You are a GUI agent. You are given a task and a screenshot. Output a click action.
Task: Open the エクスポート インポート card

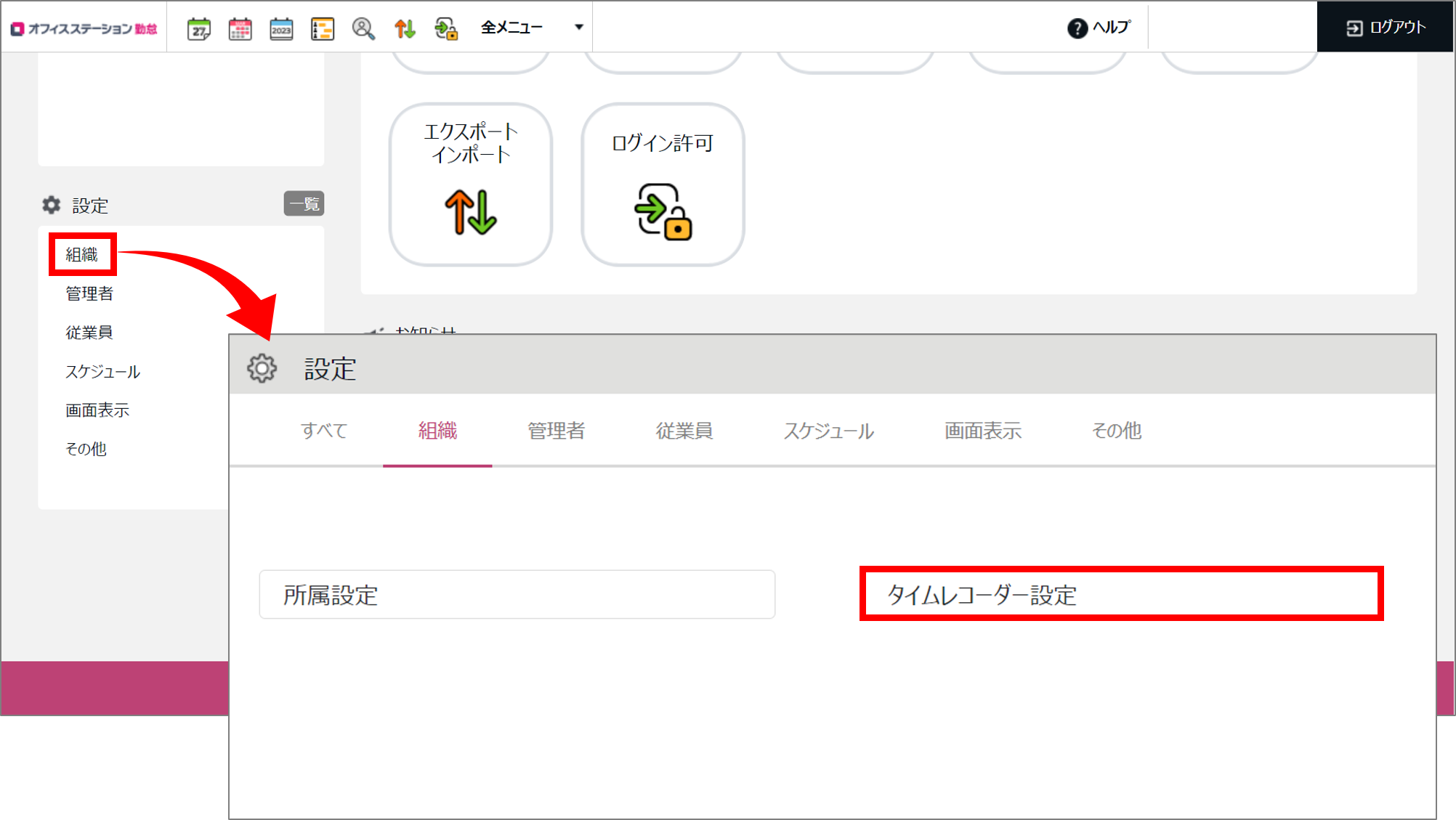click(471, 184)
